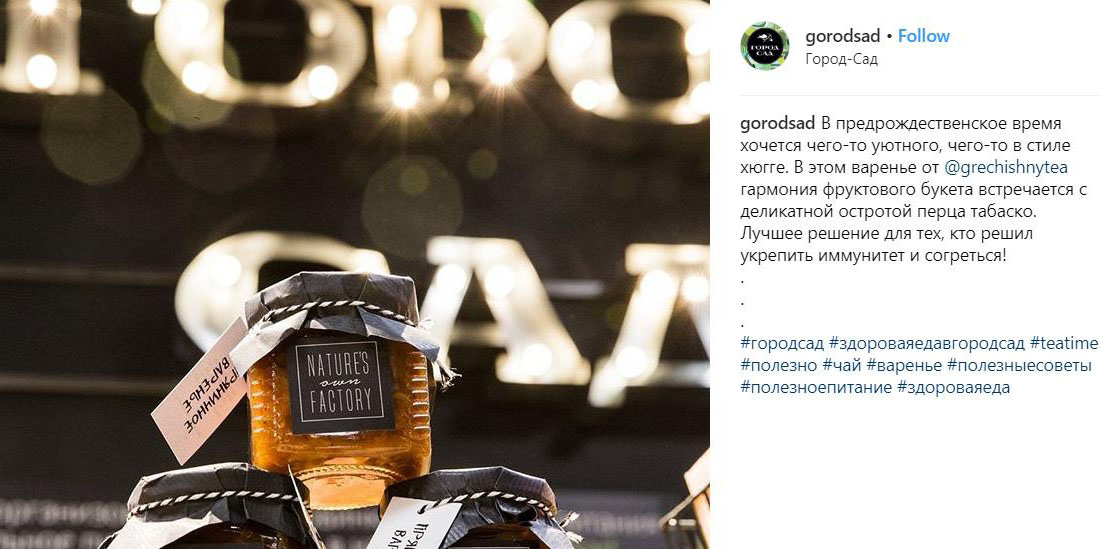Open the #варенье hashtag

pyautogui.click(x=904, y=366)
